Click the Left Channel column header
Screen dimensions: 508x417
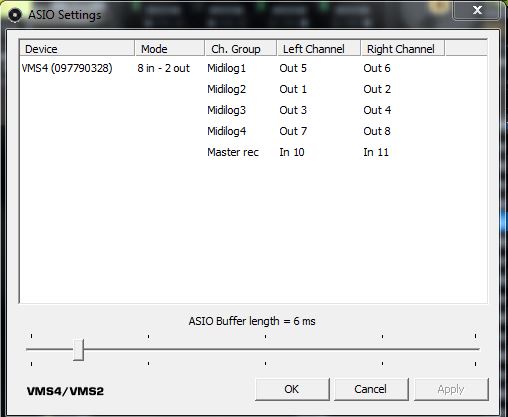pos(319,49)
